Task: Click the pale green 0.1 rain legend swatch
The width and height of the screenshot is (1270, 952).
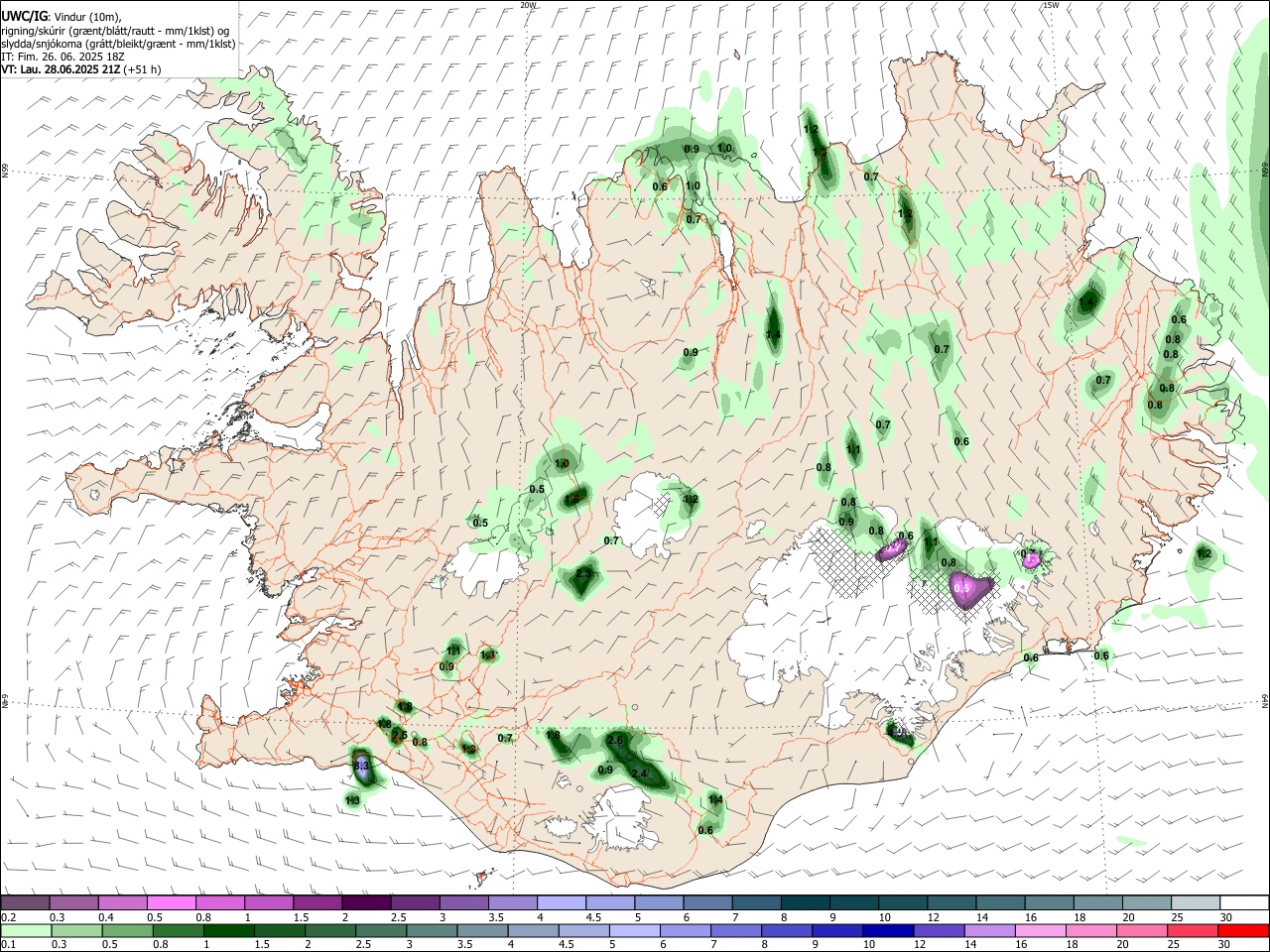Action: click(26, 931)
